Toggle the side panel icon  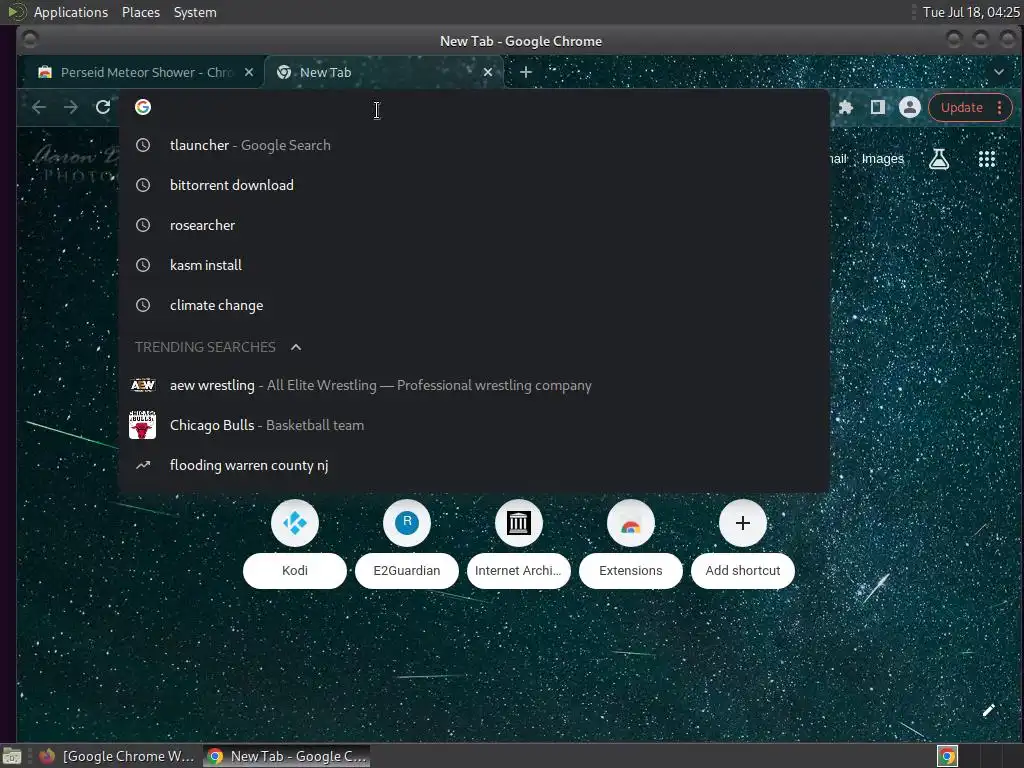[878, 107]
